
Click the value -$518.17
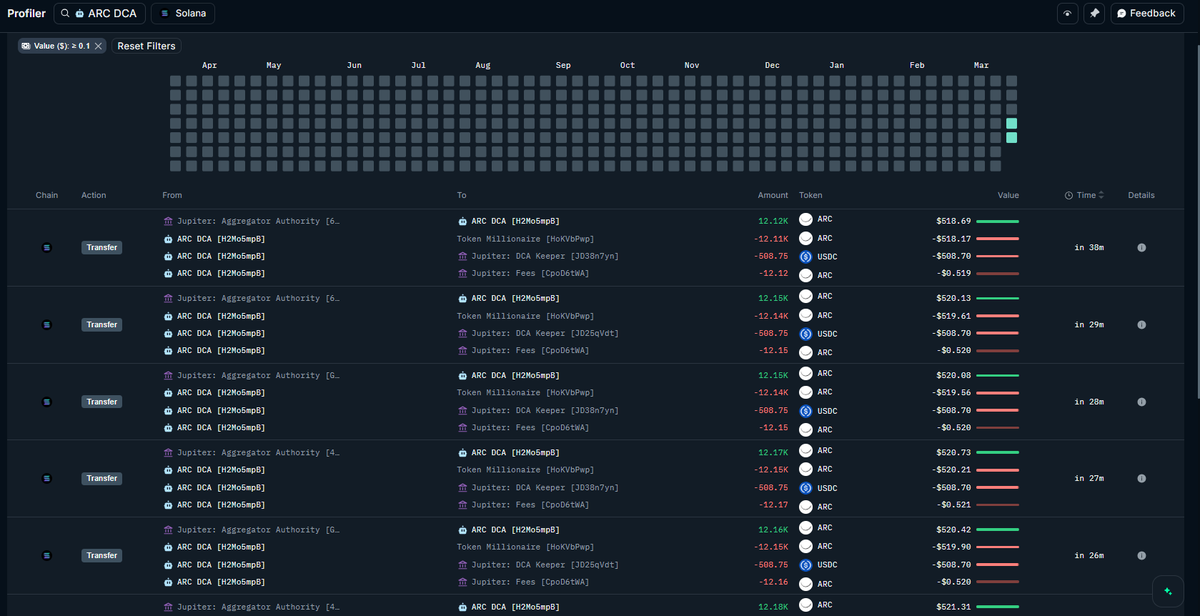click(950, 238)
